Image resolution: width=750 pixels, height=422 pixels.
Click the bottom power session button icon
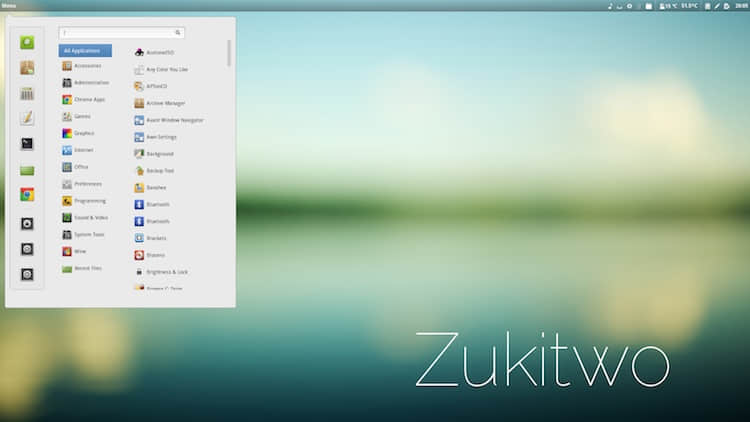point(27,274)
